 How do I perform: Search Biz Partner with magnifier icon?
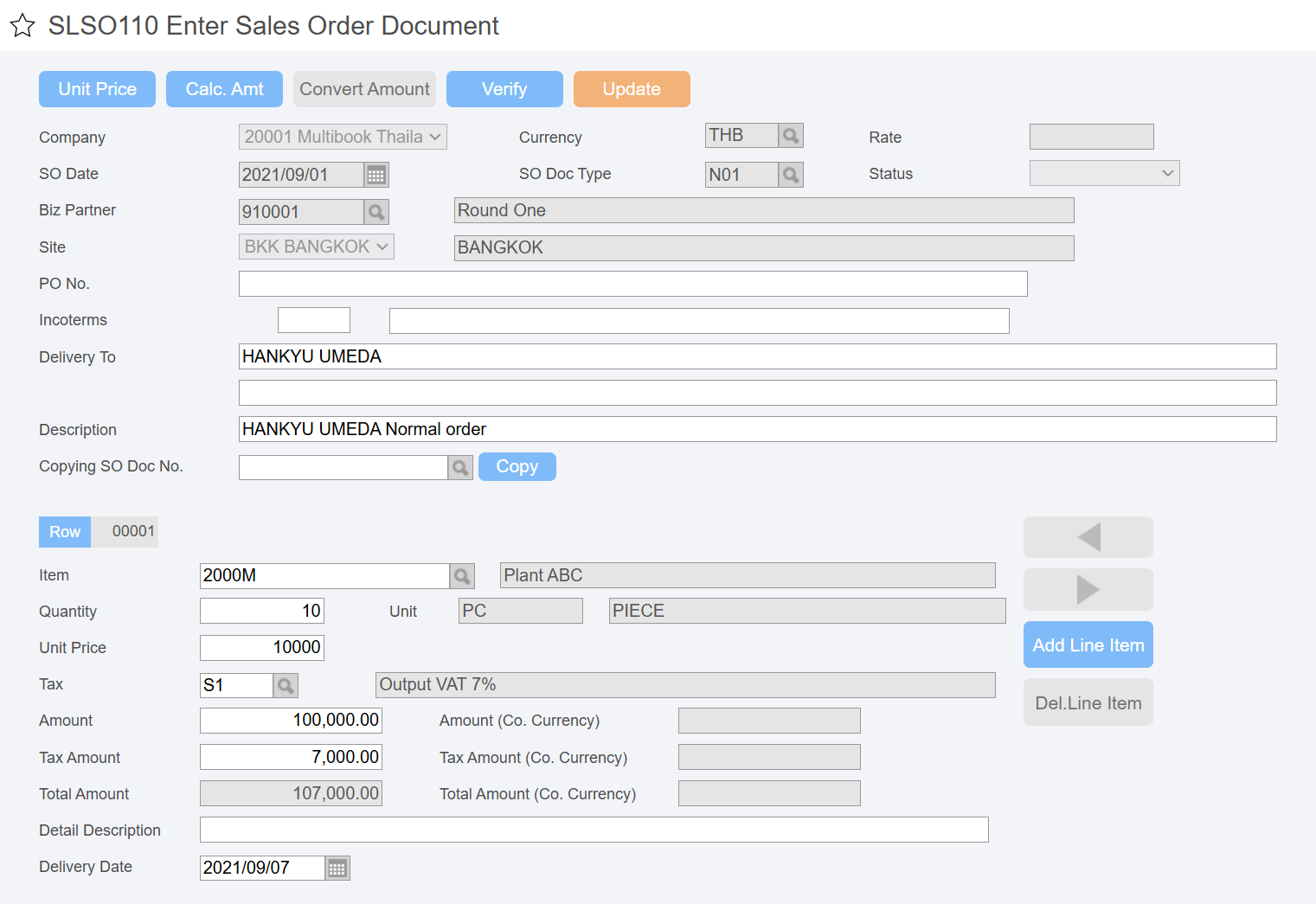(x=376, y=212)
